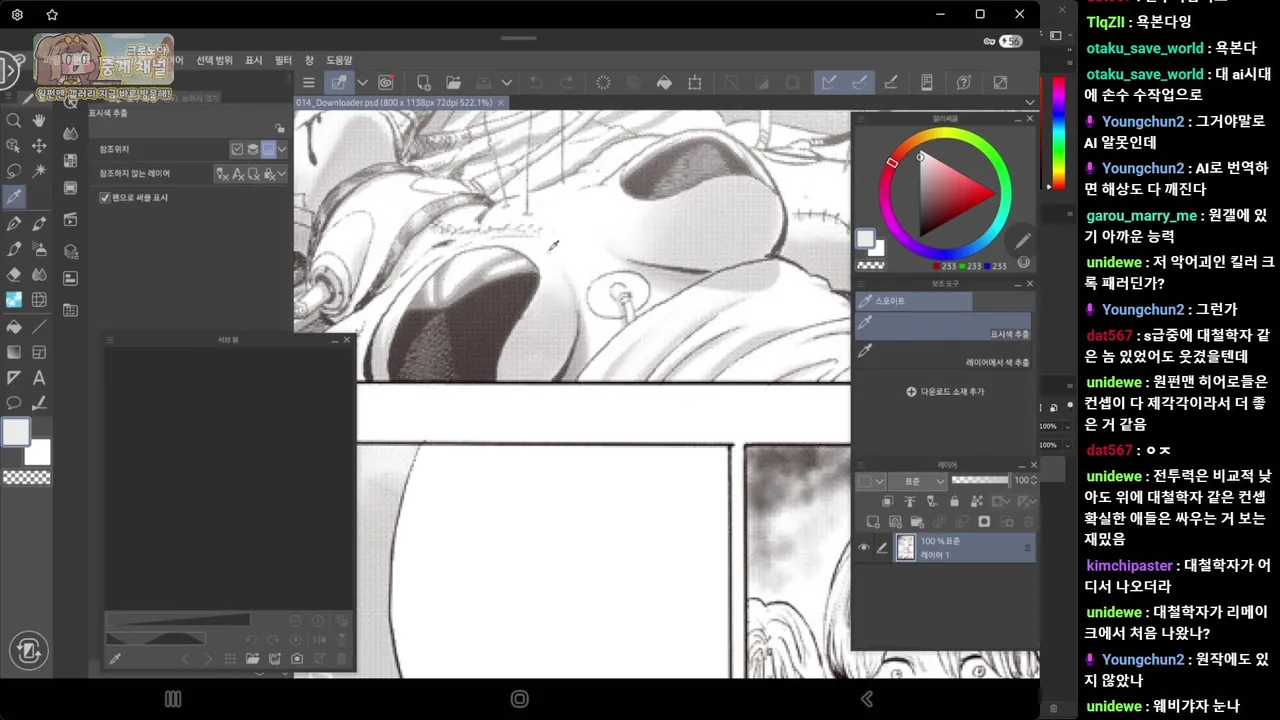Open the 필터 menu
This screenshot has height=720, width=1280.
[x=283, y=60]
